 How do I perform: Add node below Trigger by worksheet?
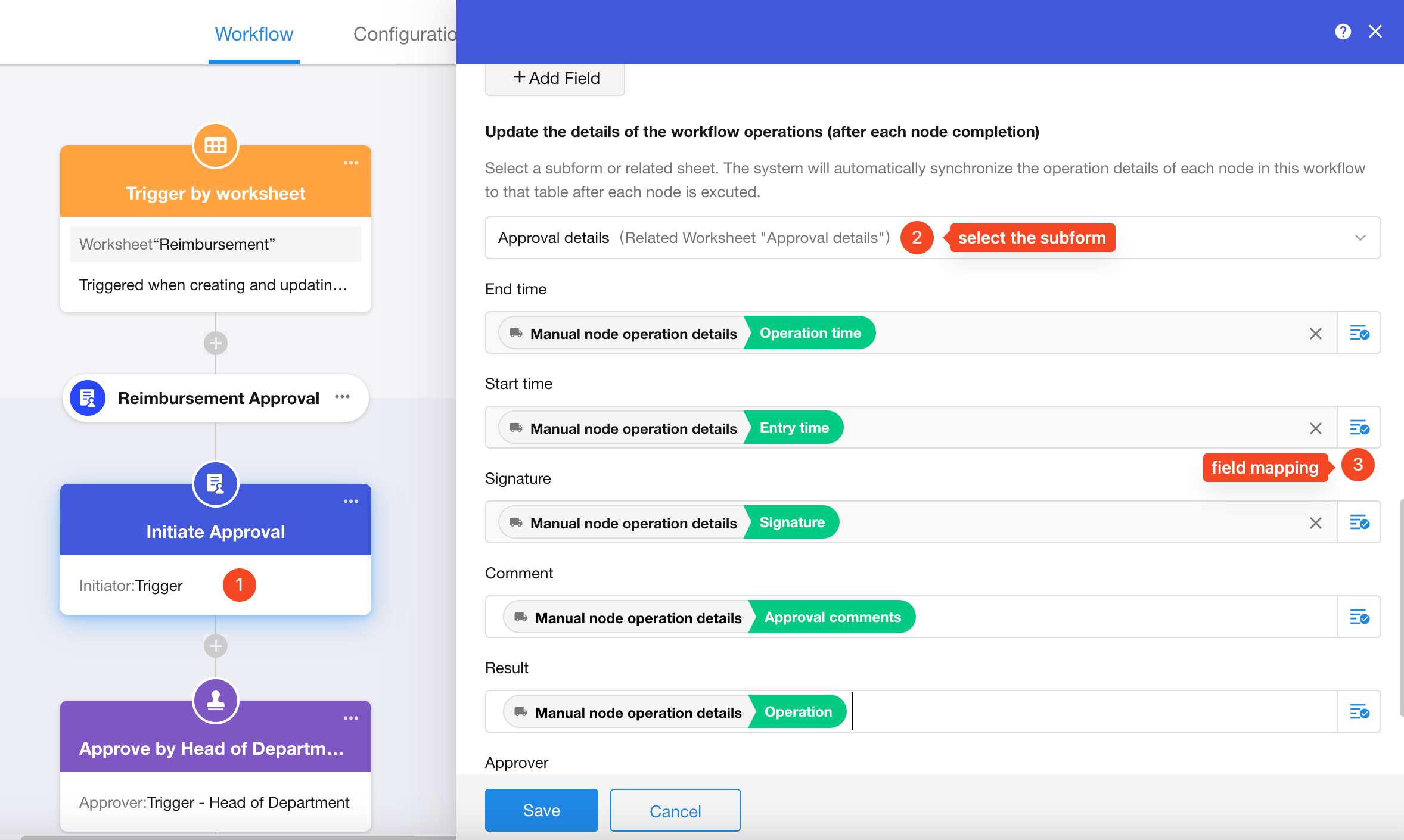point(216,343)
